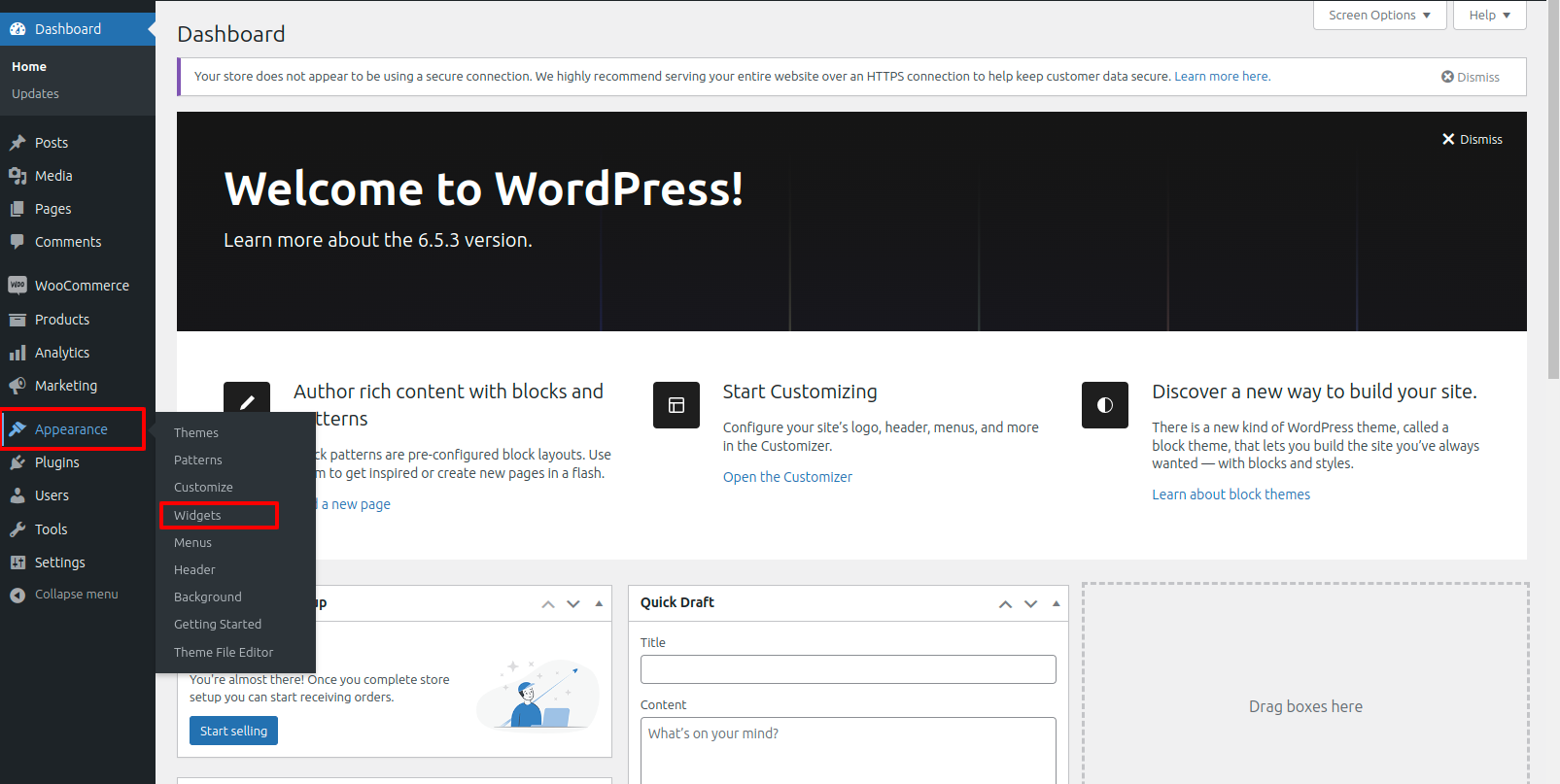Click the Collapse menu arrow icon
This screenshot has width=1560, height=784.
(17, 595)
